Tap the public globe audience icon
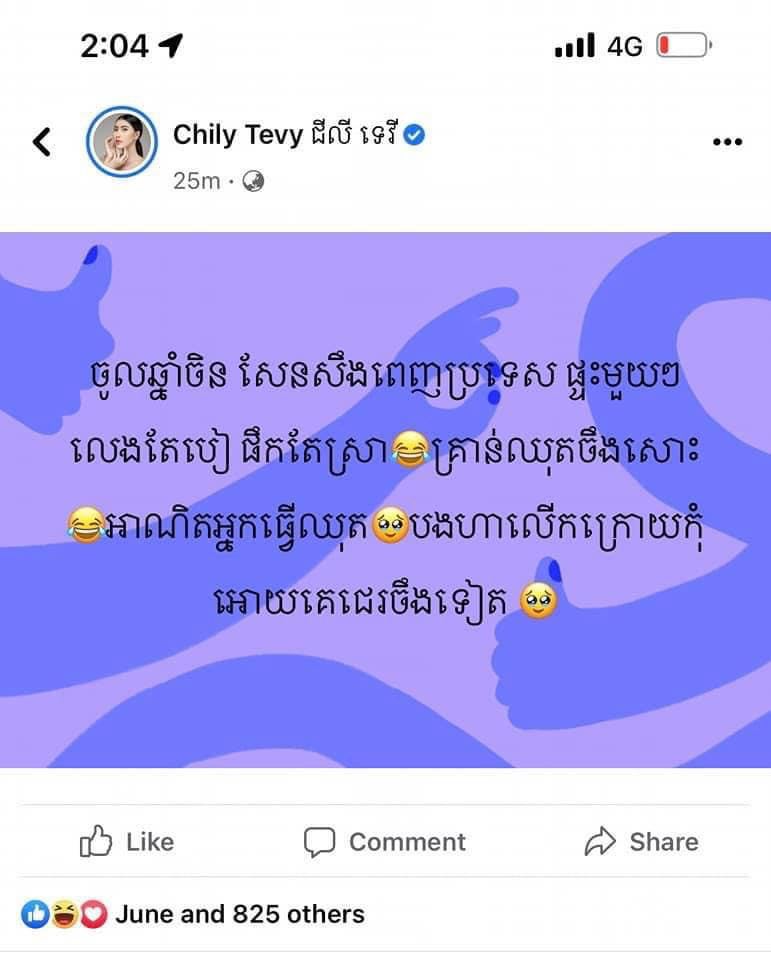 pos(253,181)
